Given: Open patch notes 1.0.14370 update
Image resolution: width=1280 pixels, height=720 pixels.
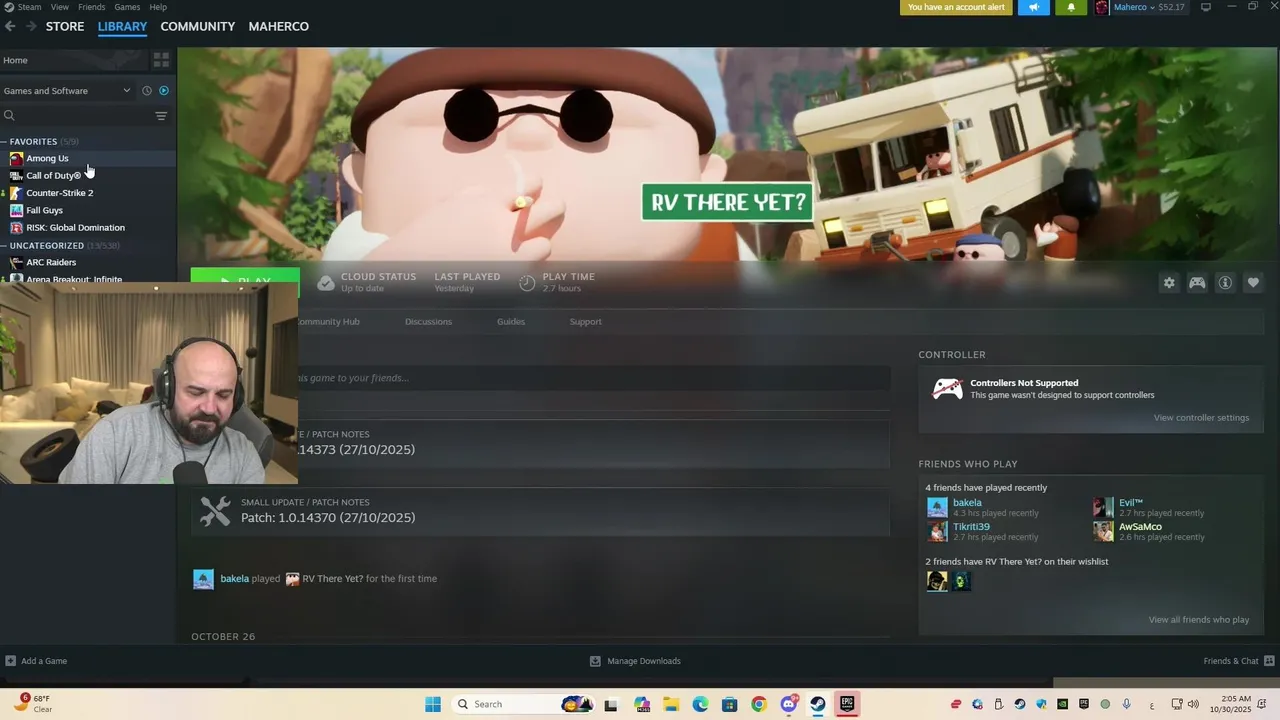Looking at the screenshot, I should click(540, 511).
